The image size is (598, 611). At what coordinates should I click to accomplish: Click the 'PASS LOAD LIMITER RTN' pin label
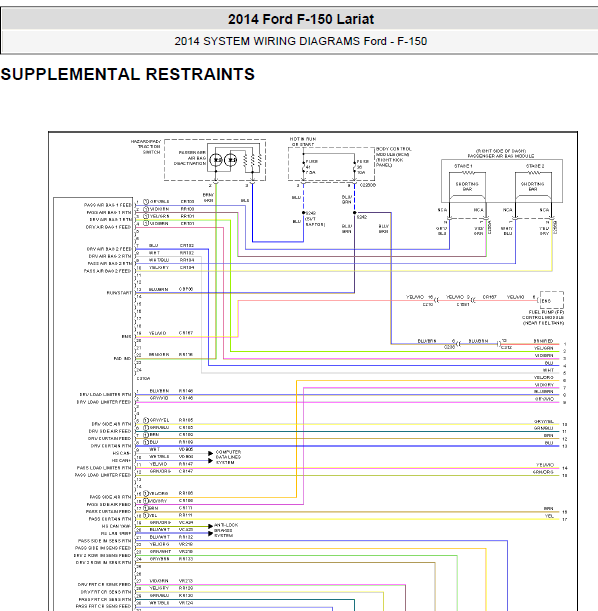104,468
